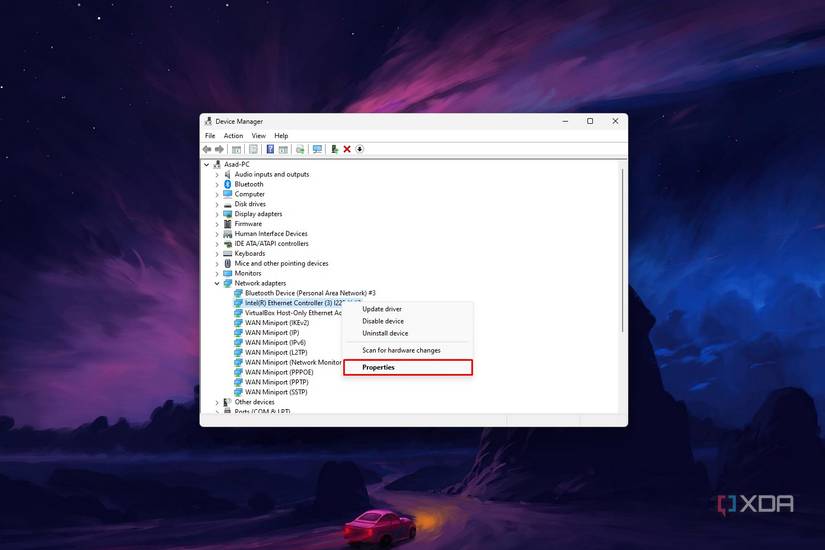Open the File menu
Image resolution: width=825 pixels, height=550 pixels.
(x=210, y=136)
